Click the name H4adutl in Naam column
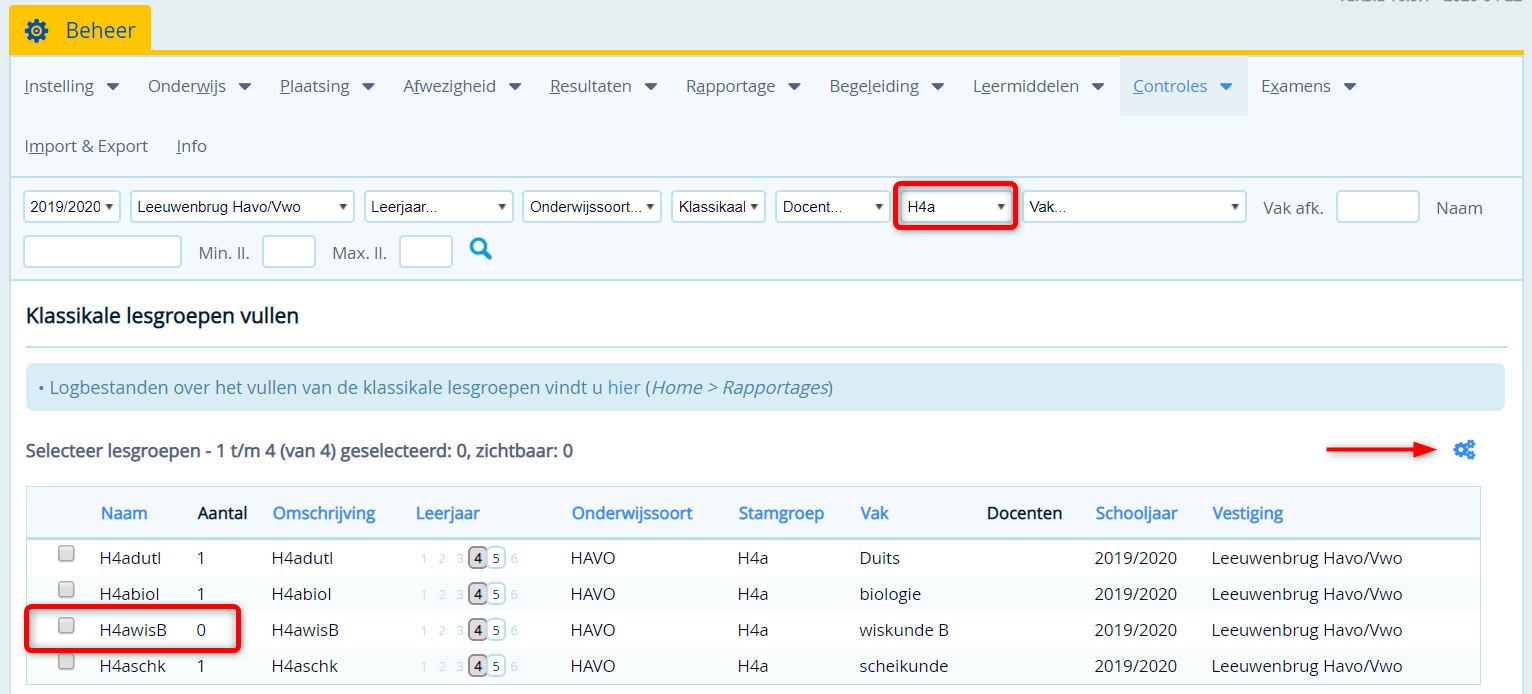 [131, 558]
